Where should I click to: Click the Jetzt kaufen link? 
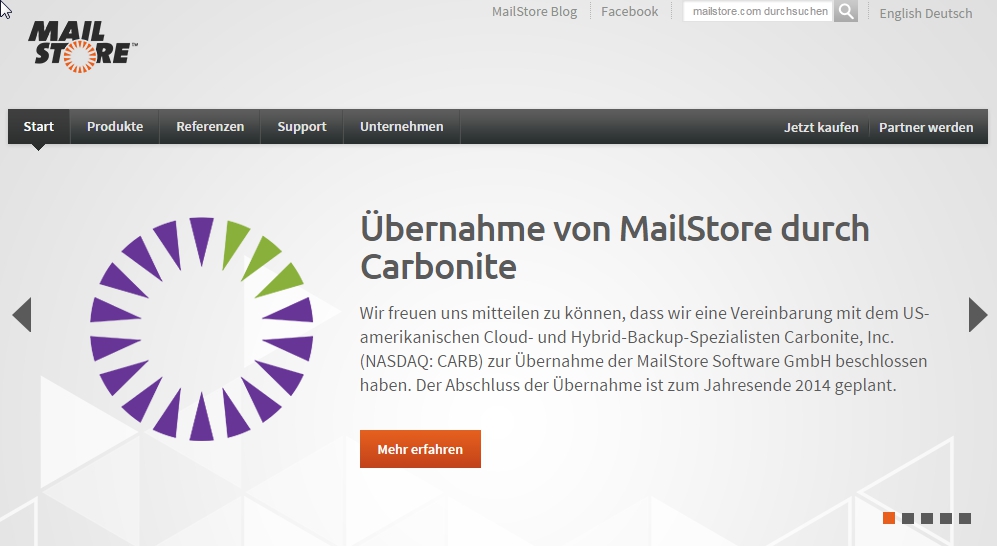click(x=821, y=128)
